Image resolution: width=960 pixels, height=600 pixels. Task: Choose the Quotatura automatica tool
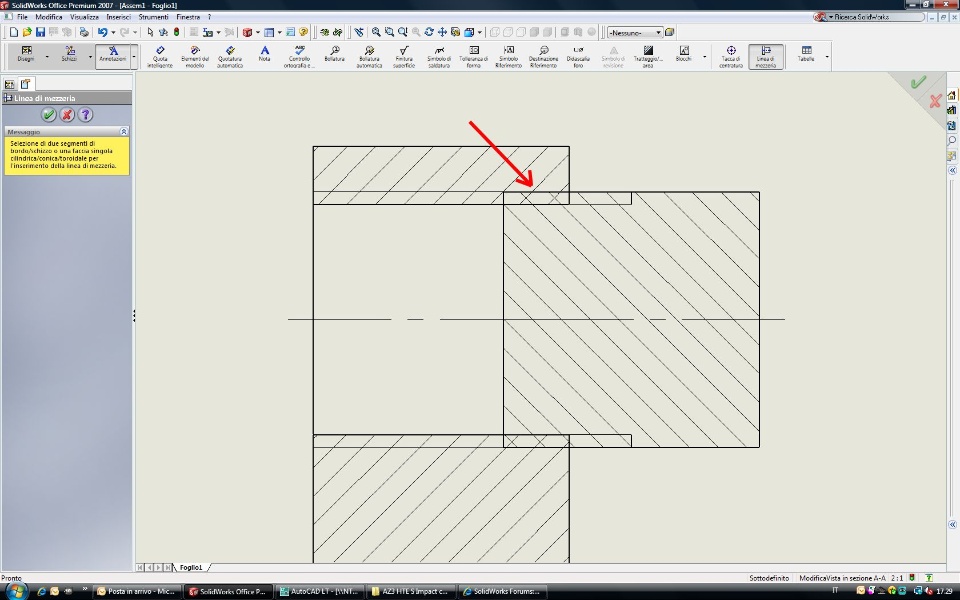pos(230,56)
